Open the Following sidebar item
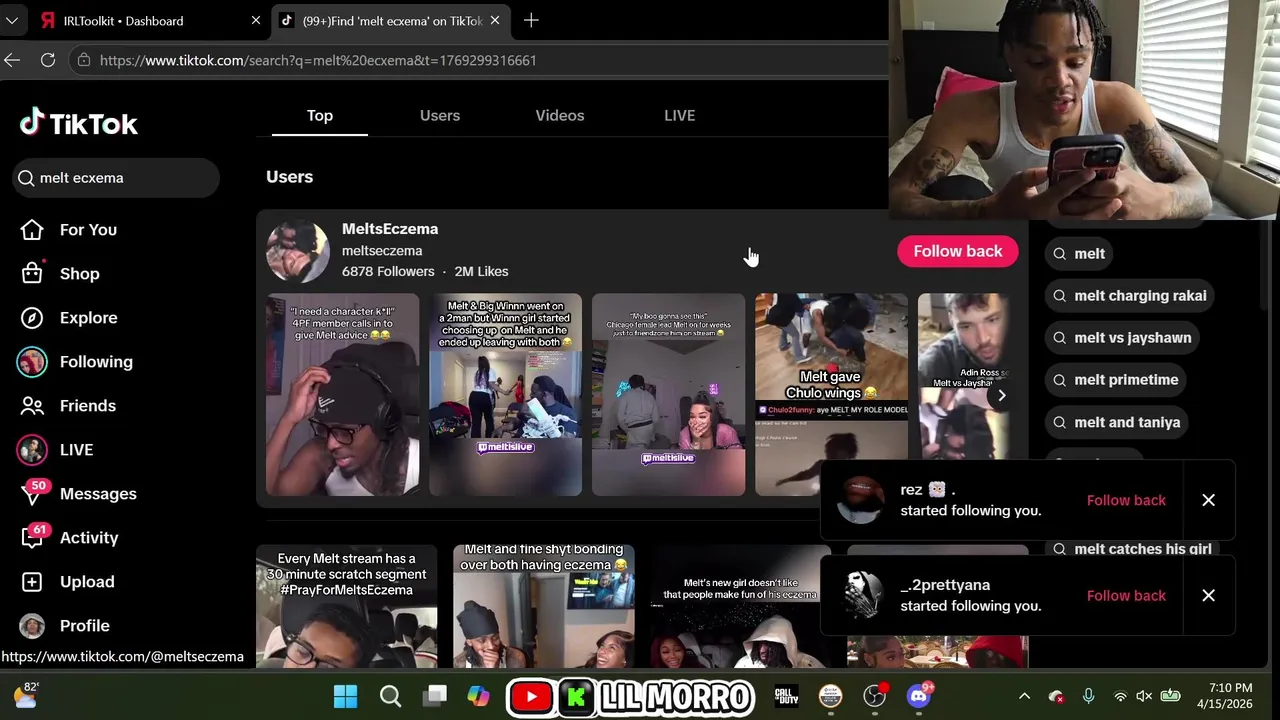Screen dimensions: 1280x720 [75, 362]
